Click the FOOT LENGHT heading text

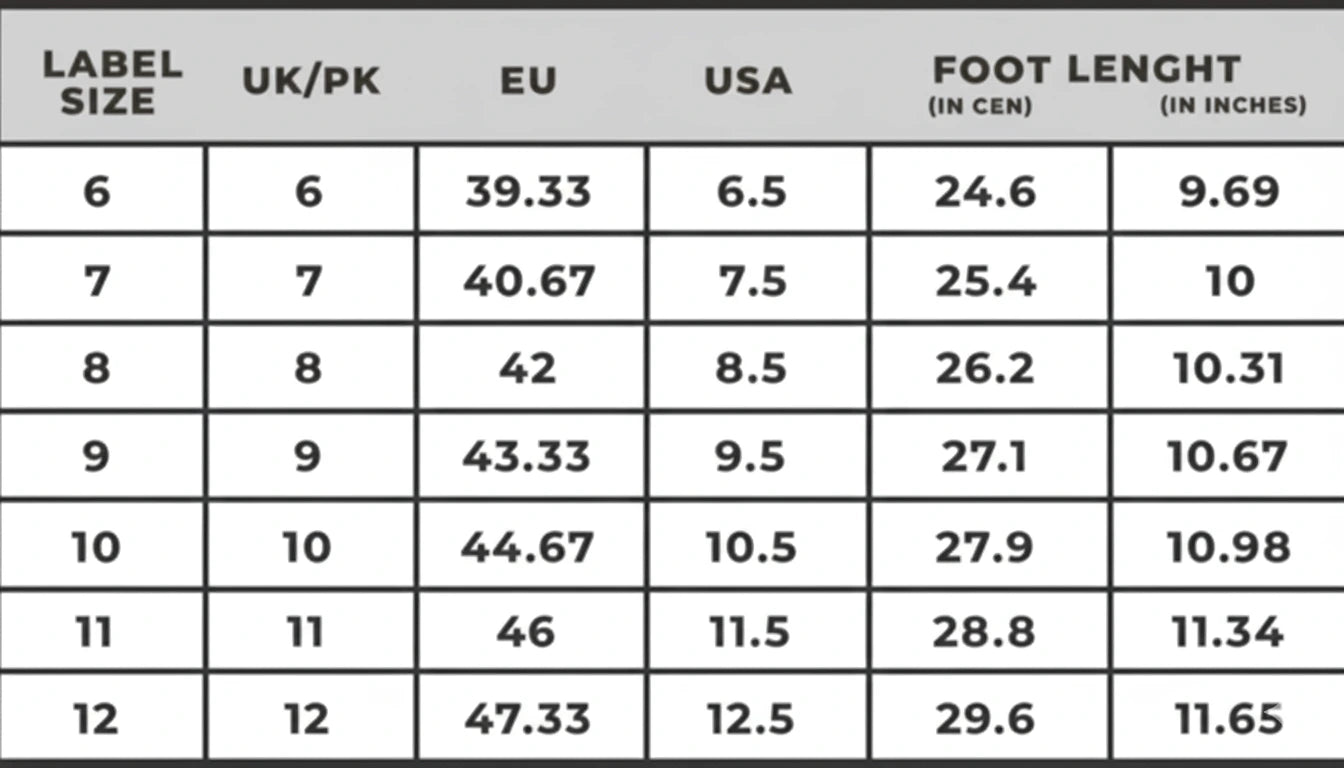point(1087,70)
